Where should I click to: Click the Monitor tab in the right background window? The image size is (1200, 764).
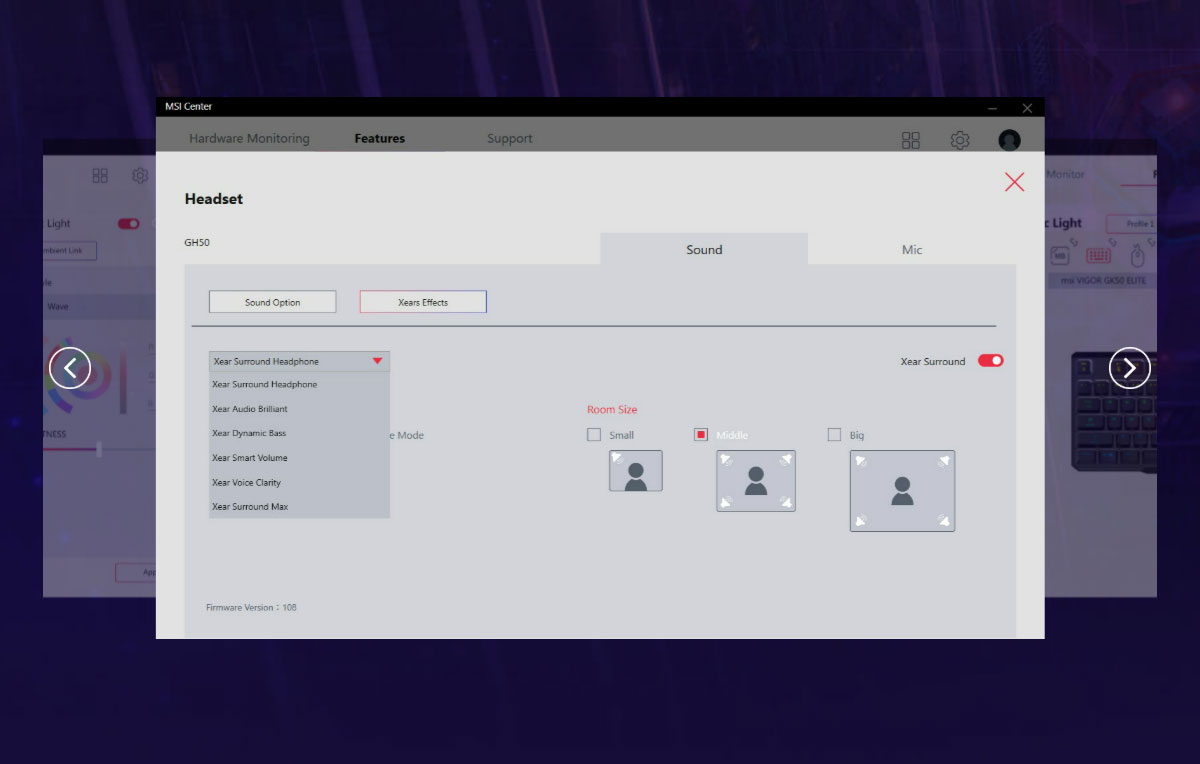point(1065,175)
